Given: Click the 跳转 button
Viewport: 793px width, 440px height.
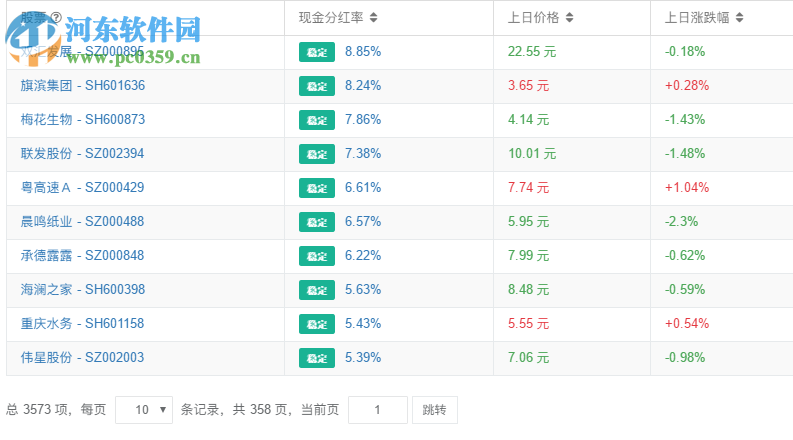Looking at the screenshot, I should pos(434,410).
